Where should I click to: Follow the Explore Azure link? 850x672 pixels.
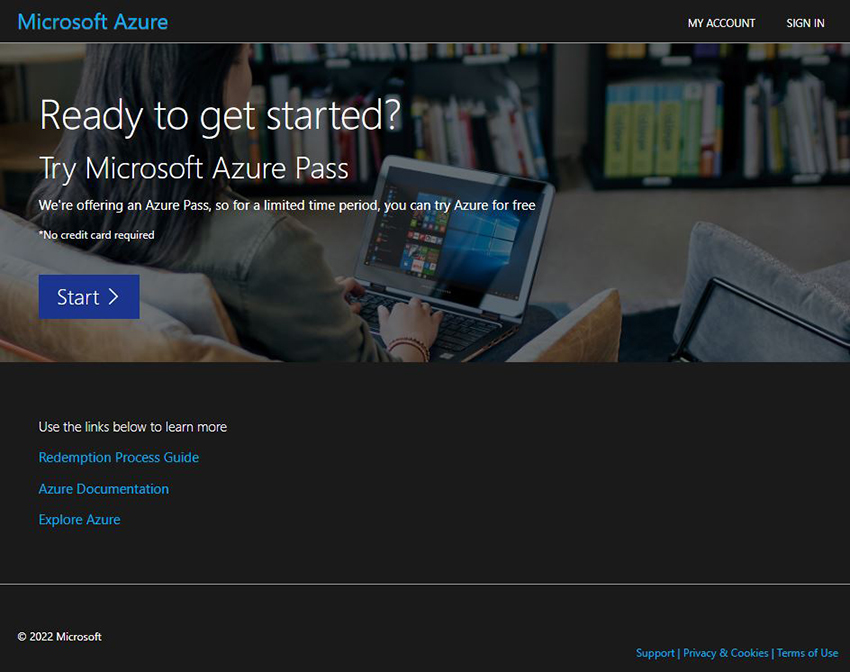(x=80, y=520)
